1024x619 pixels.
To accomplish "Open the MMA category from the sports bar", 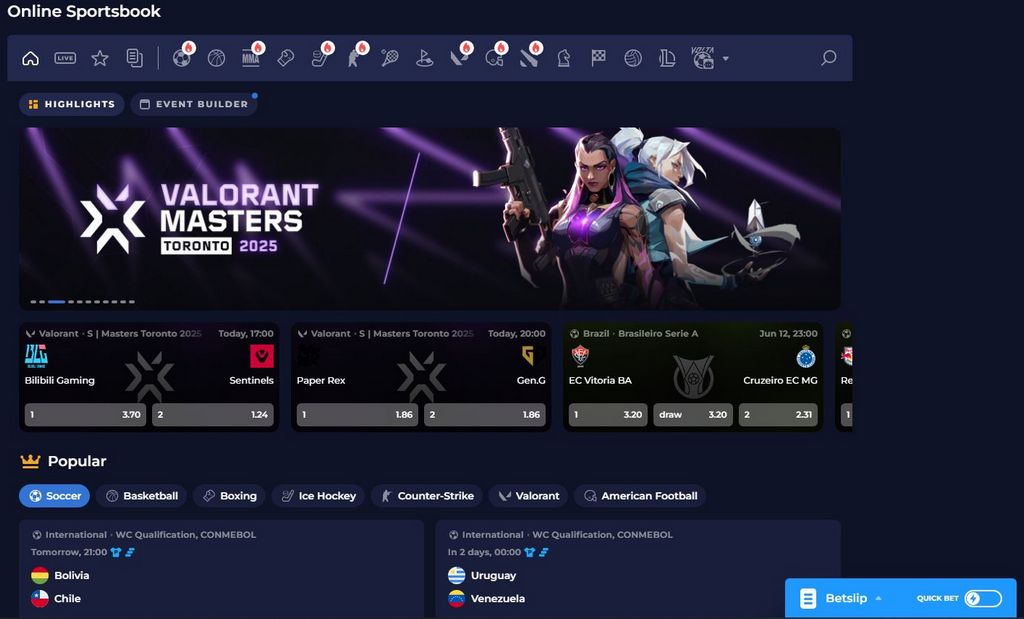I will 249,58.
